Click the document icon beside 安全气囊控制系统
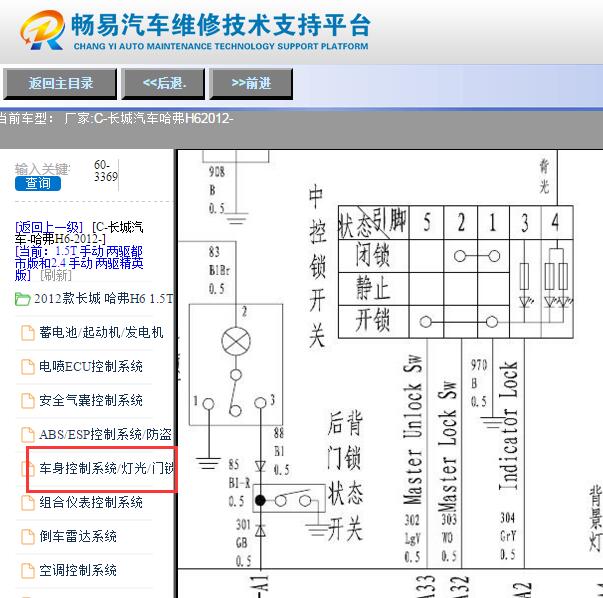 (x=27, y=401)
